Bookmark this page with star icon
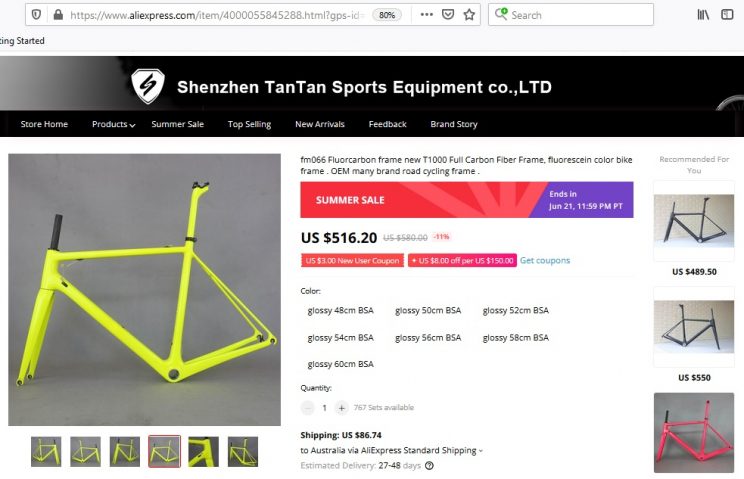744x479 pixels. (469, 15)
